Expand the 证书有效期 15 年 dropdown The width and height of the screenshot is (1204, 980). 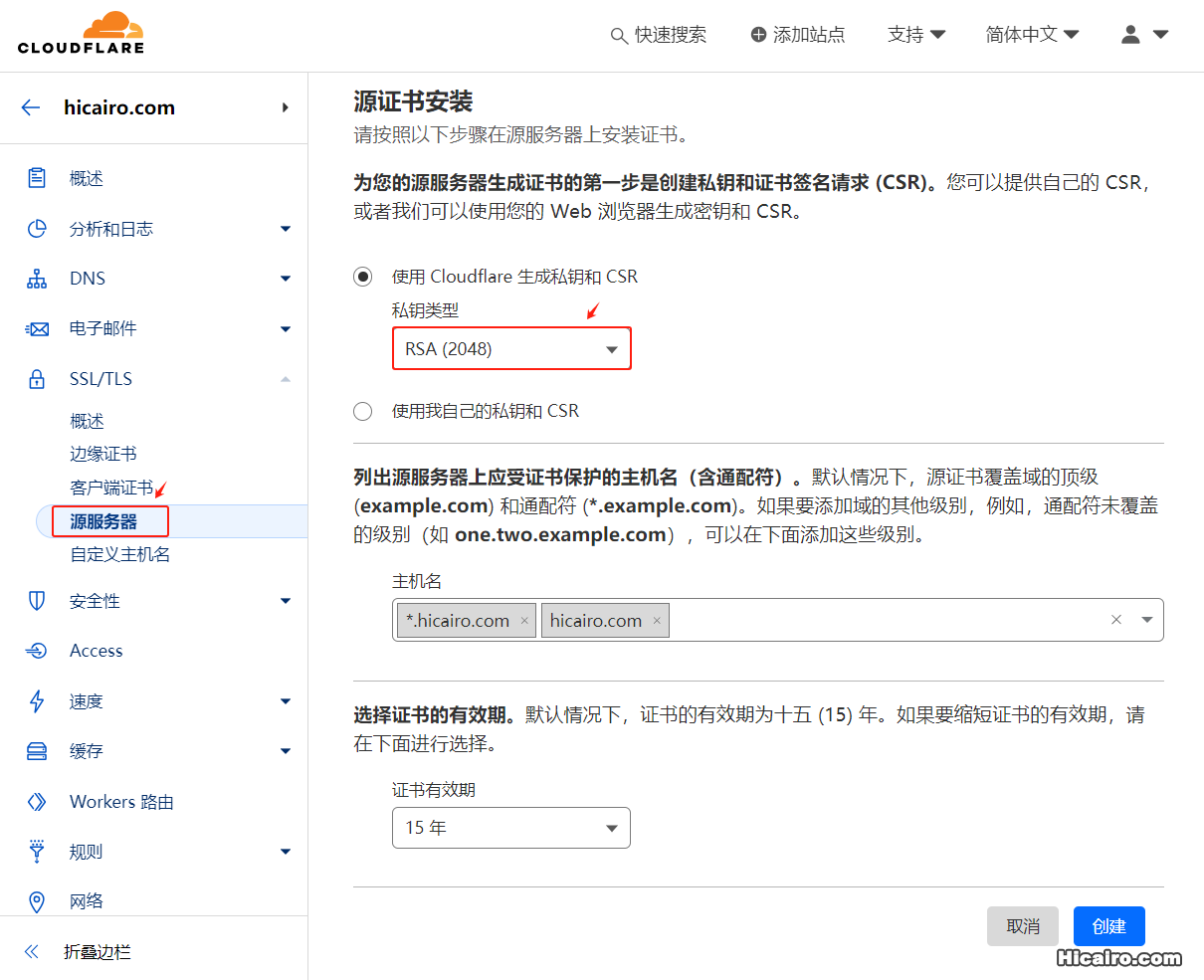pos(511,827)
